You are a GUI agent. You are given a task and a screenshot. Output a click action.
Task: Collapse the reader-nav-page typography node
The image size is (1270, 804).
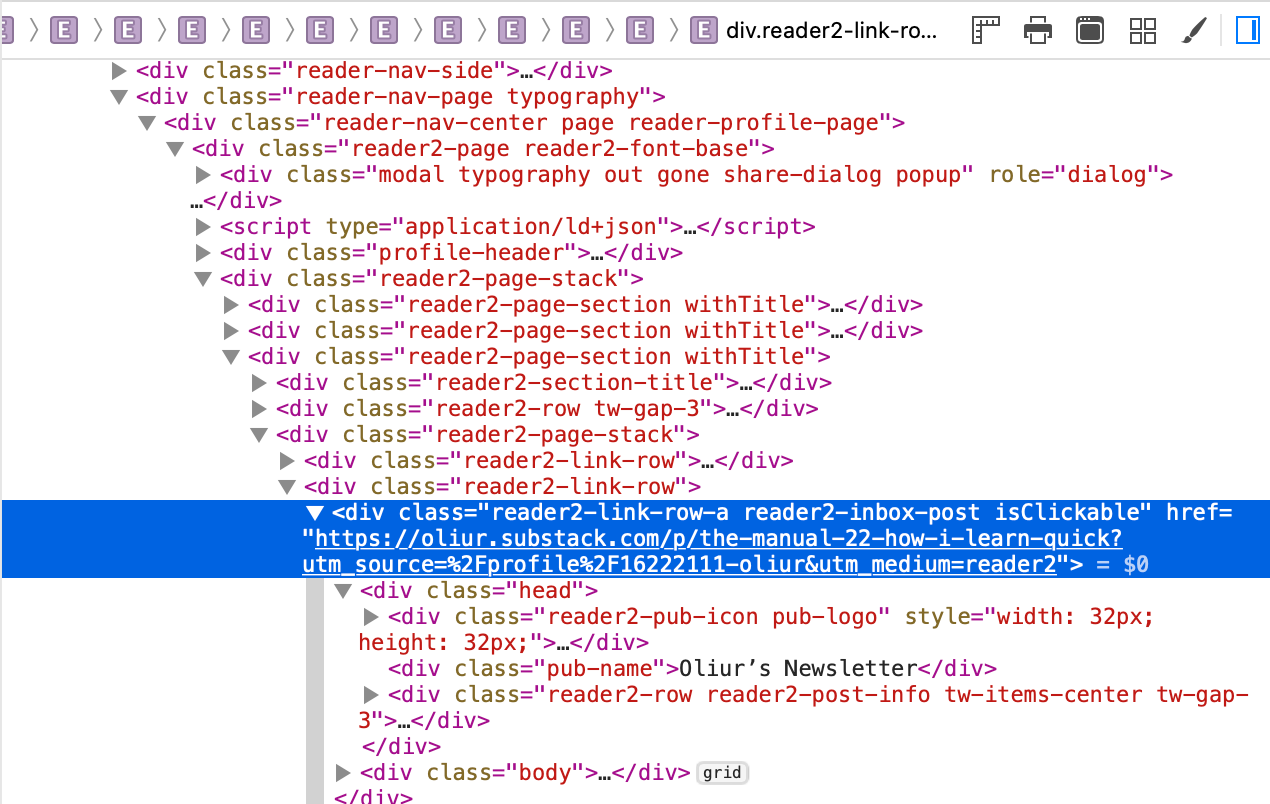coord(119,97)
